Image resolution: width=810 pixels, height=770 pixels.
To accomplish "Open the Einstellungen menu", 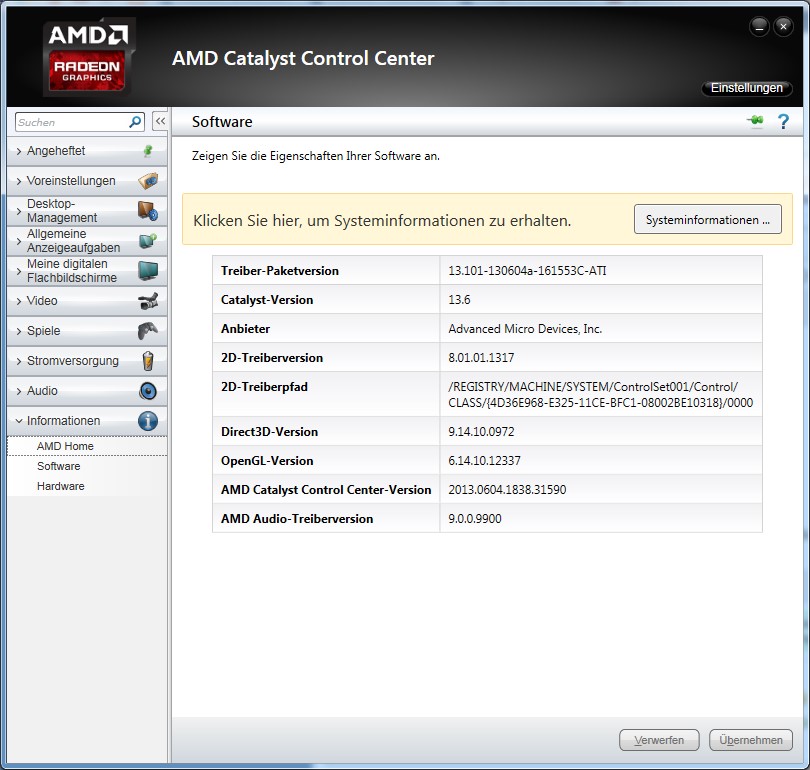I will coord(746,88).
